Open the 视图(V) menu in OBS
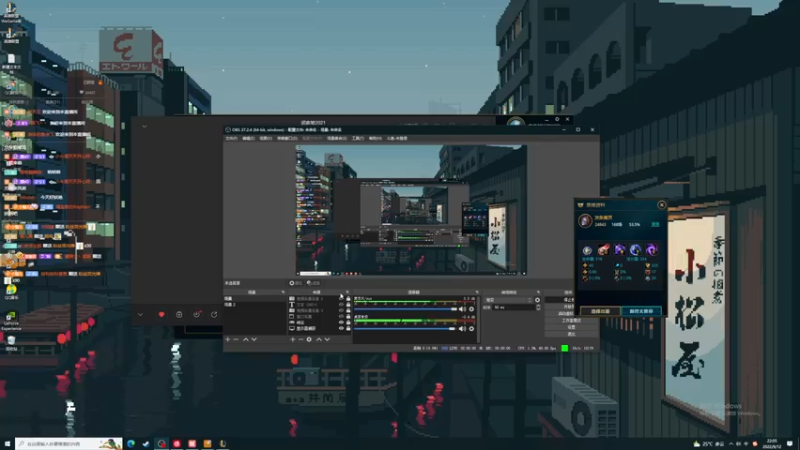Screen dimensions: 800x450 [x=265, y=138]
